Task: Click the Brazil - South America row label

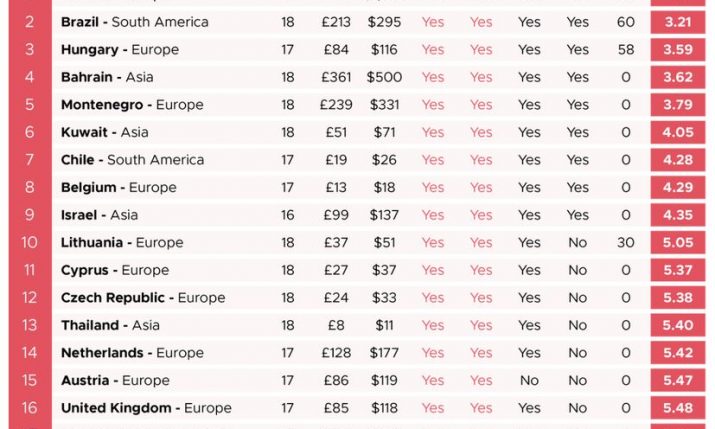Action: [x=135, y=22]
